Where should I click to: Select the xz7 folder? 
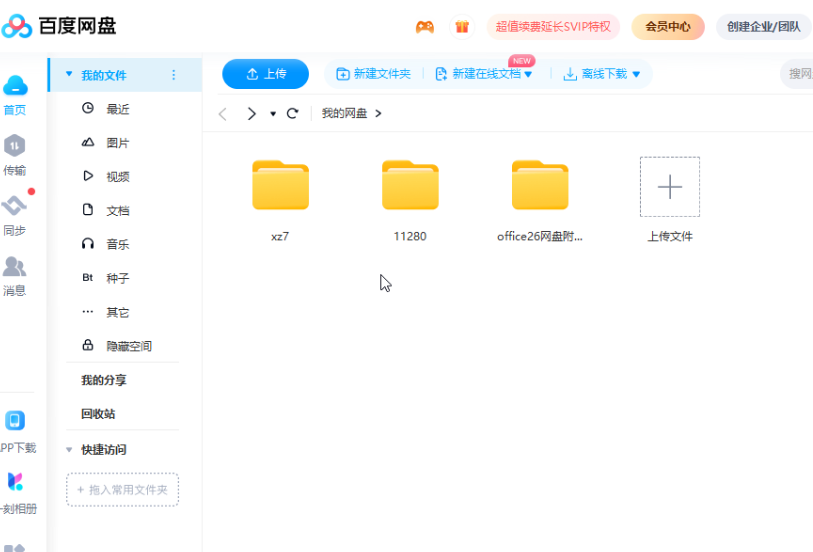(x=281, y=200)
